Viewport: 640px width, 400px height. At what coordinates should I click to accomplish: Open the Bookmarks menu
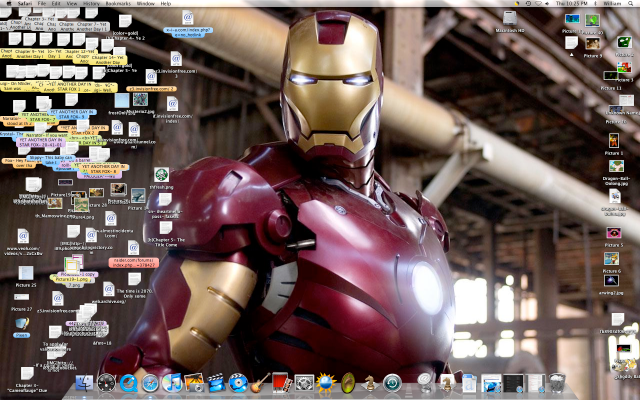pos(117,4)
